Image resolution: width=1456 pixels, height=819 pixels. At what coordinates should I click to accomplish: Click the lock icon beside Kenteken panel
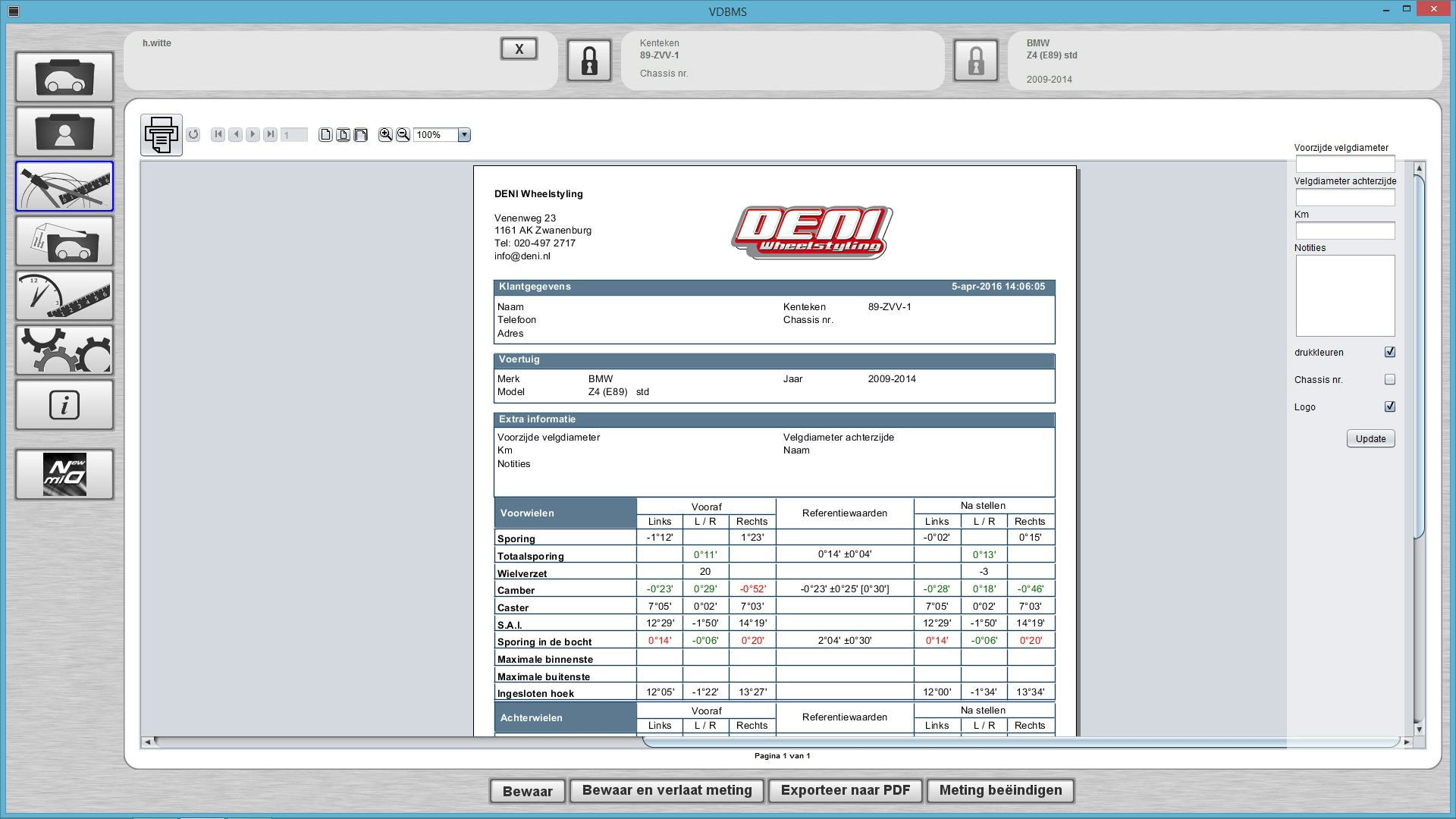pyautogui.click(x=589, y=61)
